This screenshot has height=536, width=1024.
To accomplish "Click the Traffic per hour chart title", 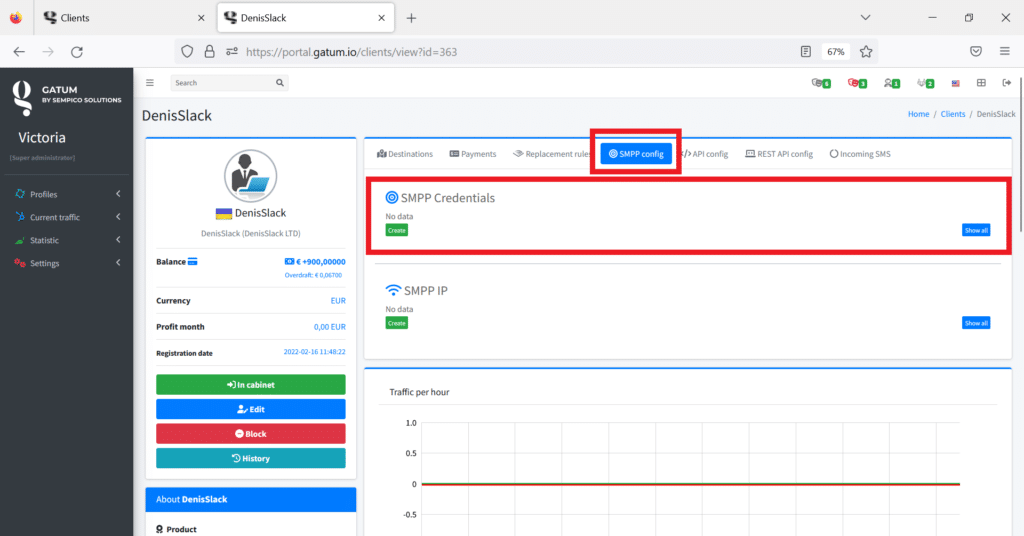I will click(x=419, y=392).
